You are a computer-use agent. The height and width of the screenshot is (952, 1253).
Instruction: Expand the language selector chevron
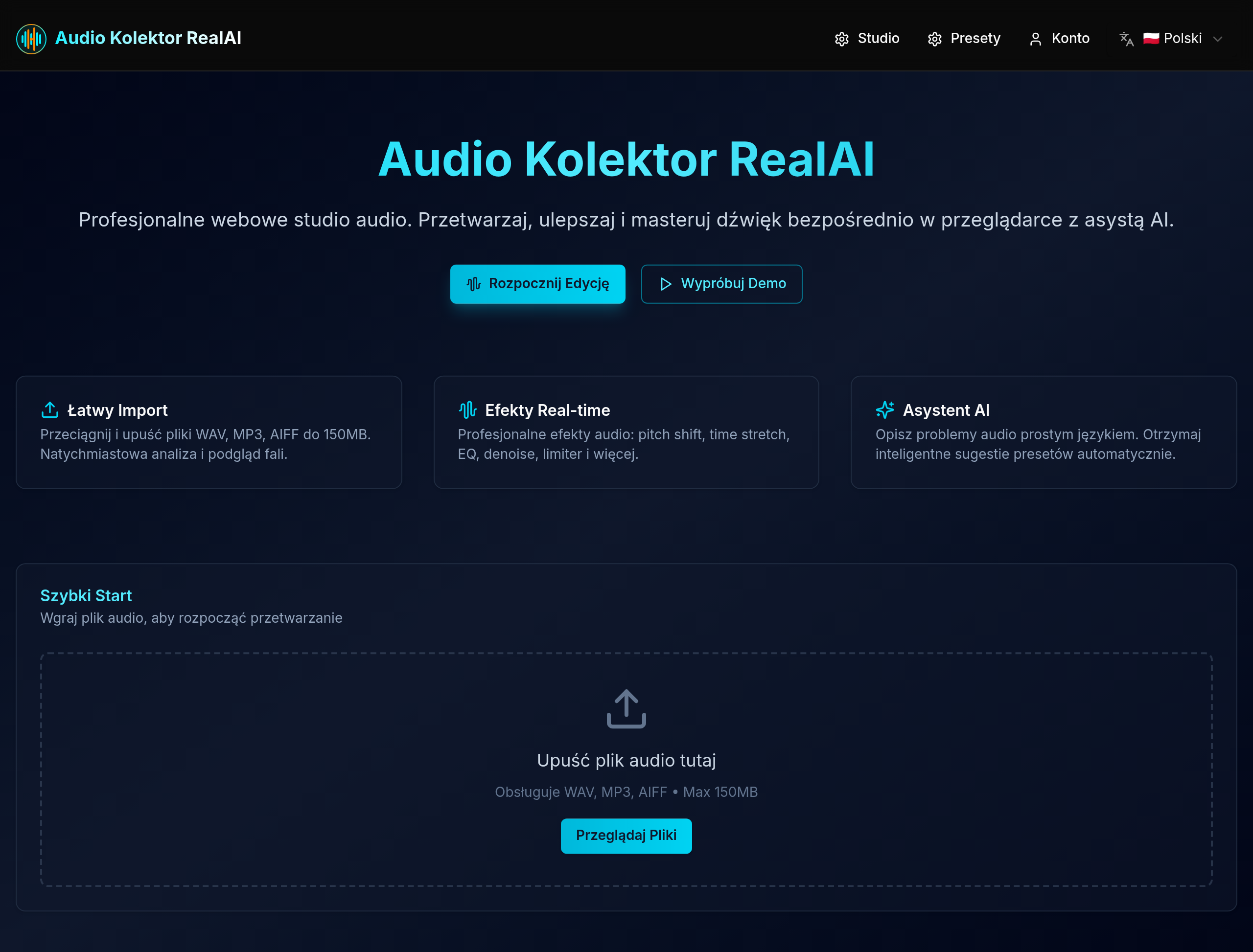[1218, 39]
